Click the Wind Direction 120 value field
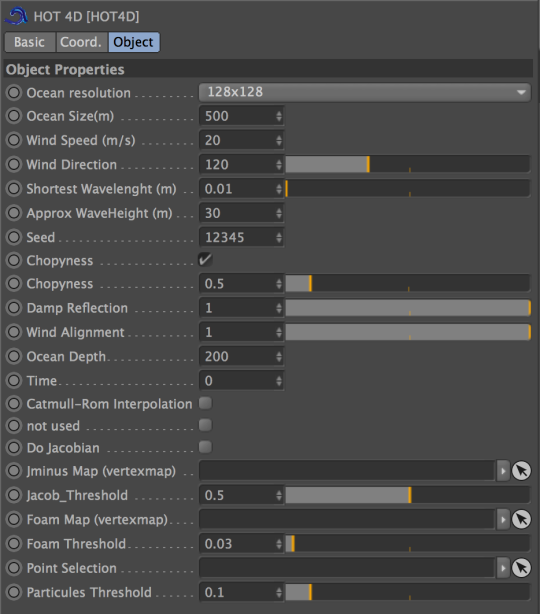 tap(241, 164)
